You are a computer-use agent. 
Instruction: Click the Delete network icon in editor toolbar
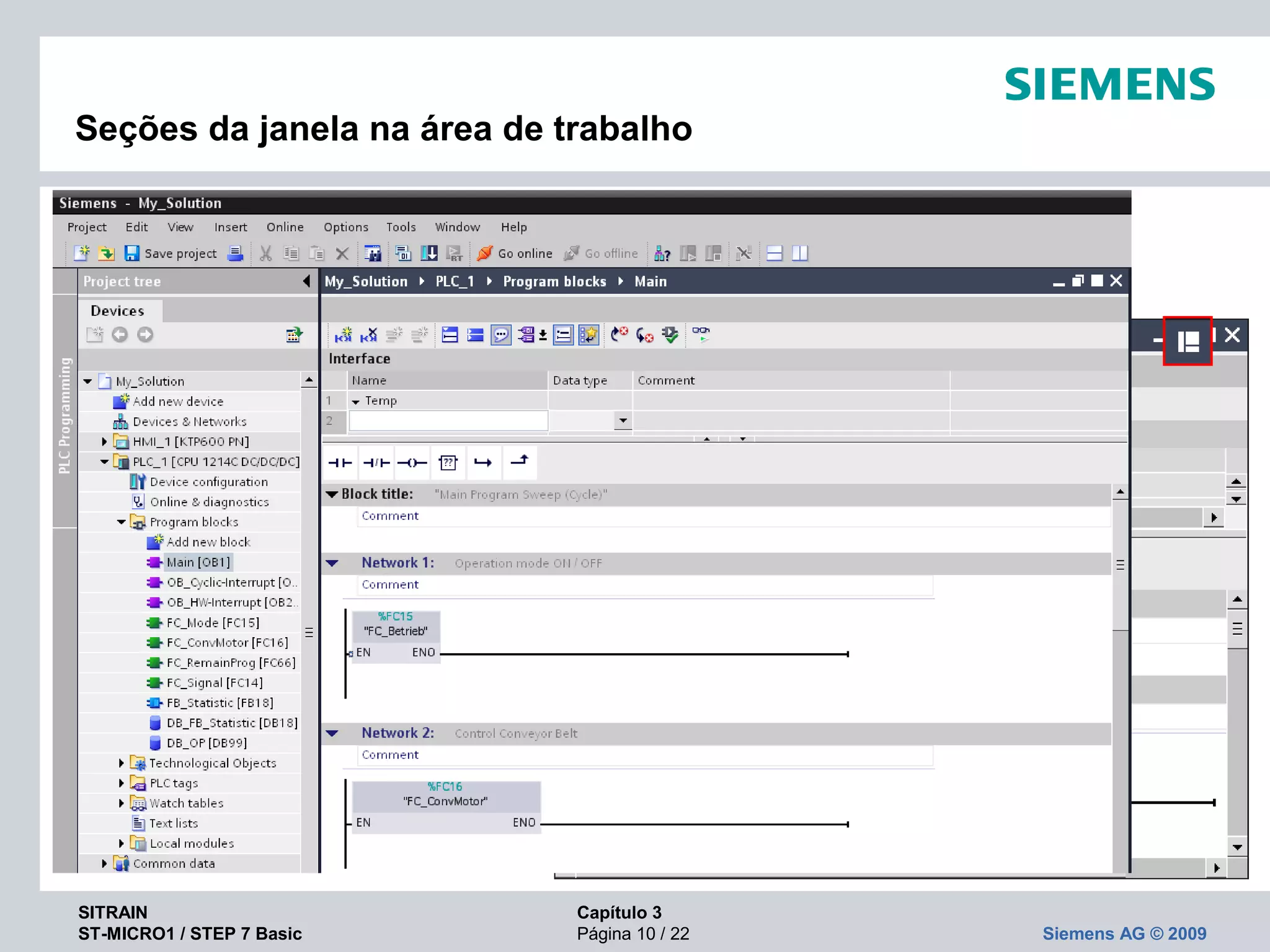click(x=369, y=335)
